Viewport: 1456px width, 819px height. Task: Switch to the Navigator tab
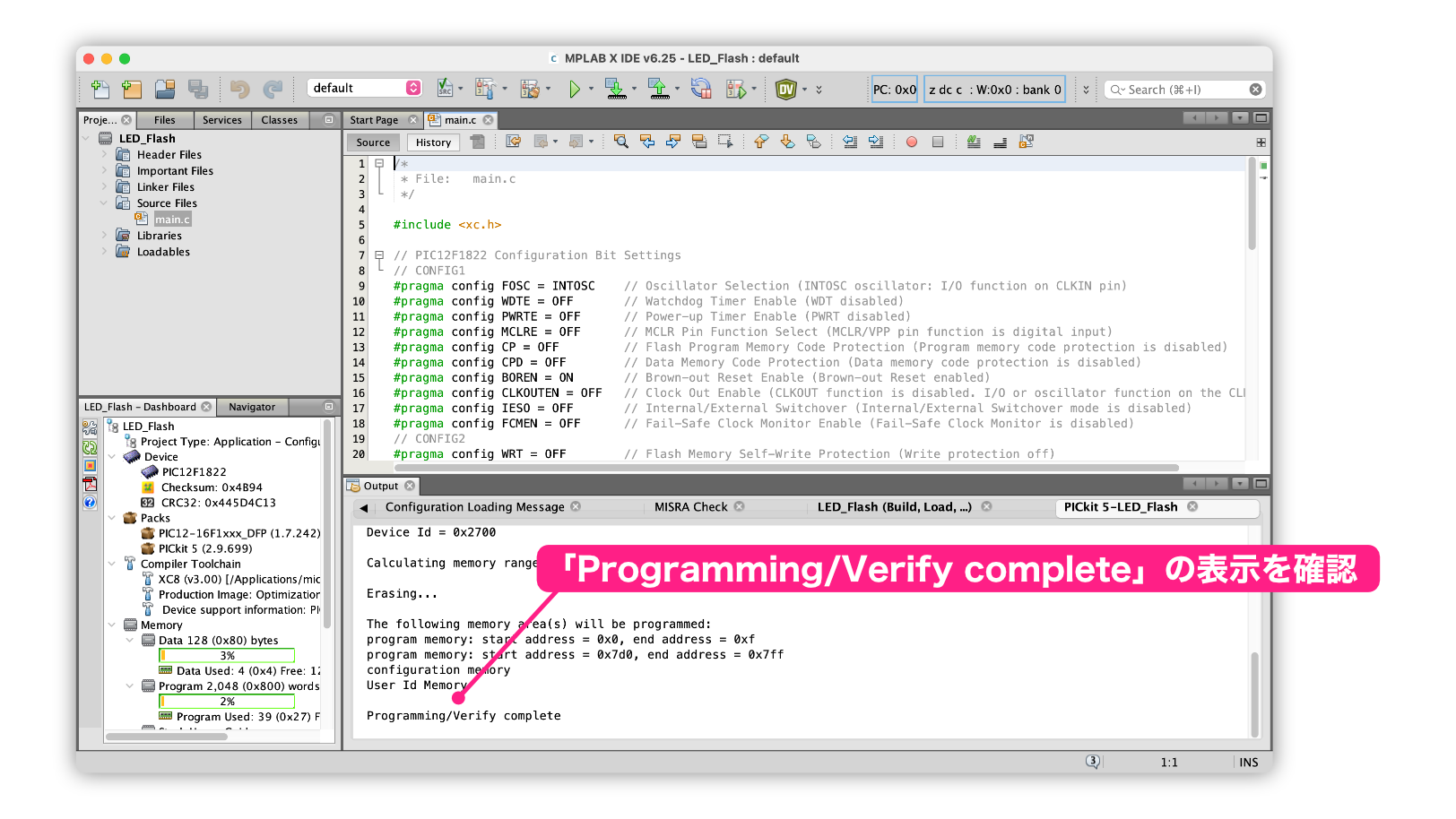click(x=252, y=407)
